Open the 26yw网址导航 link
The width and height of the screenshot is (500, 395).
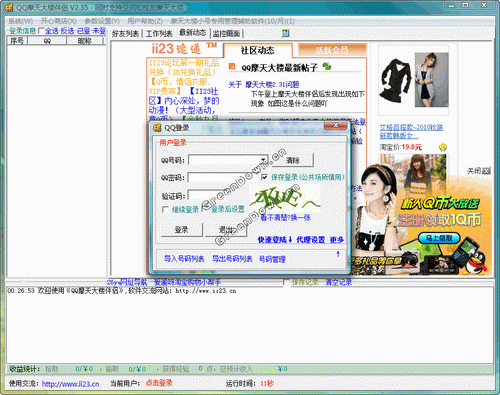coord(127,282)
